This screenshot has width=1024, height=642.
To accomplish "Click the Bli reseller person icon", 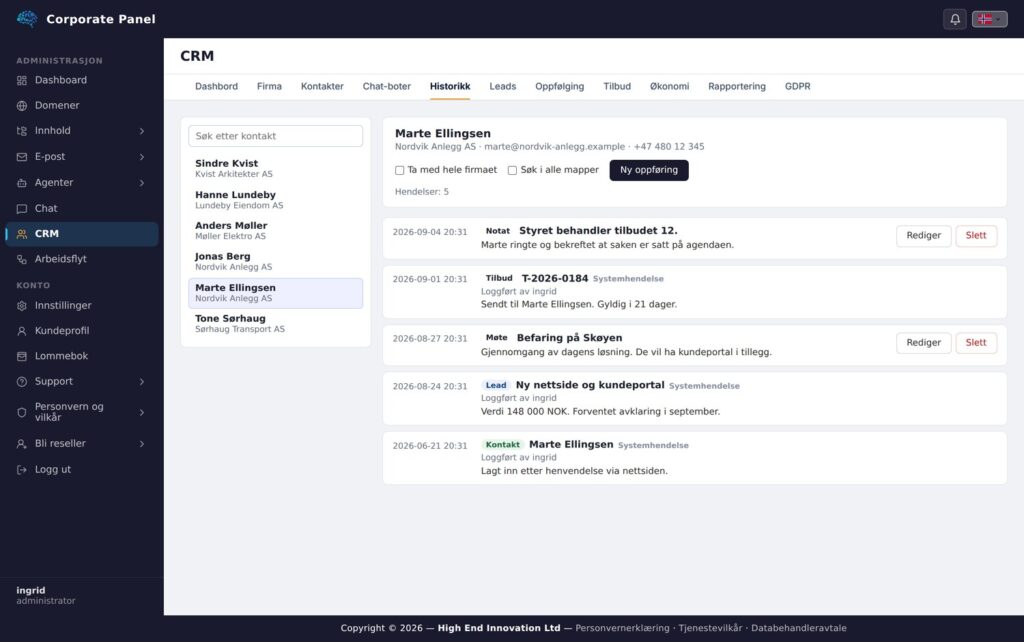I will click(22, 444).
